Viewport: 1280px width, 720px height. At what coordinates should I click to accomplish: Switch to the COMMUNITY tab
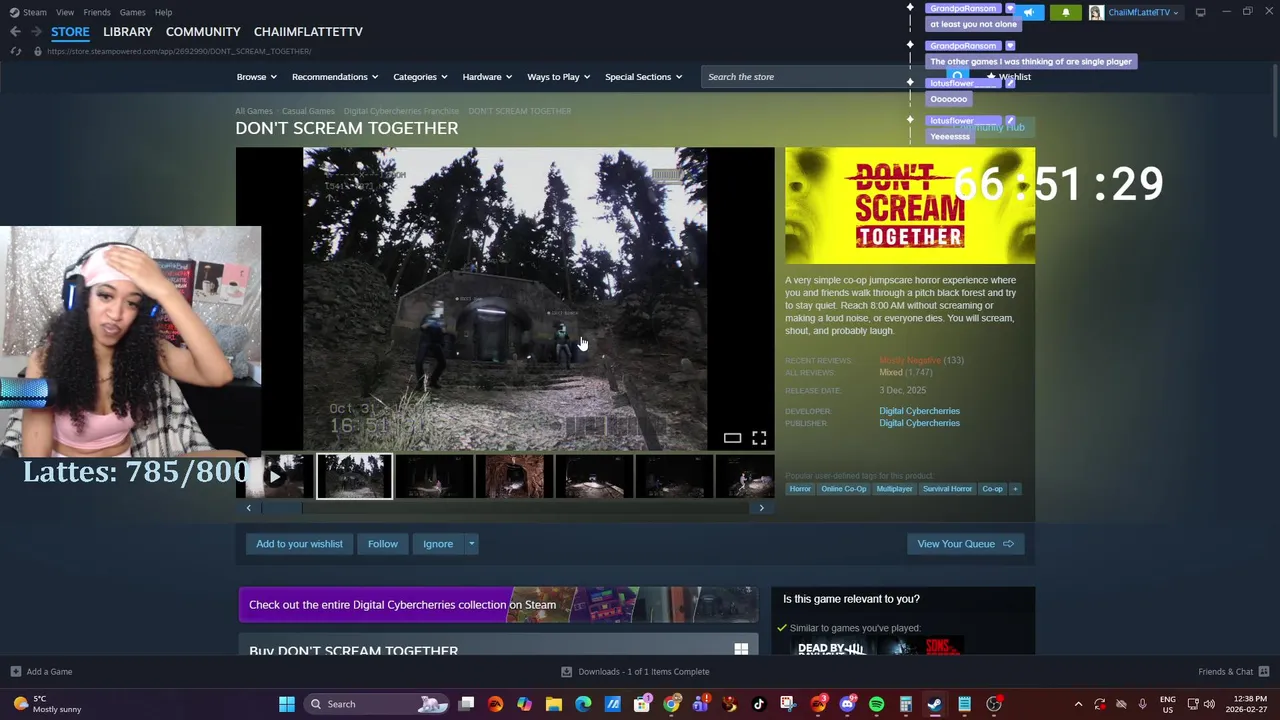(203, 32)
